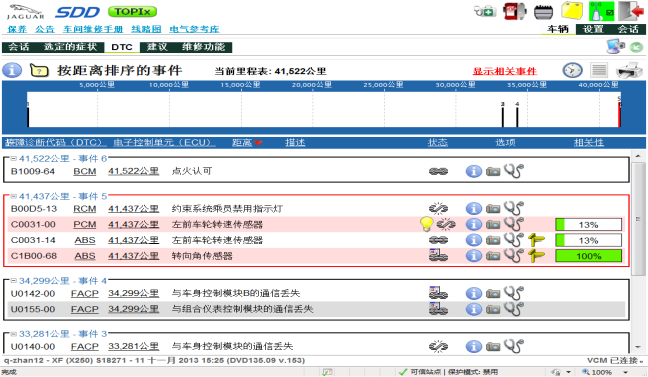Click the green flask status icon

click(x=601, y=11)
